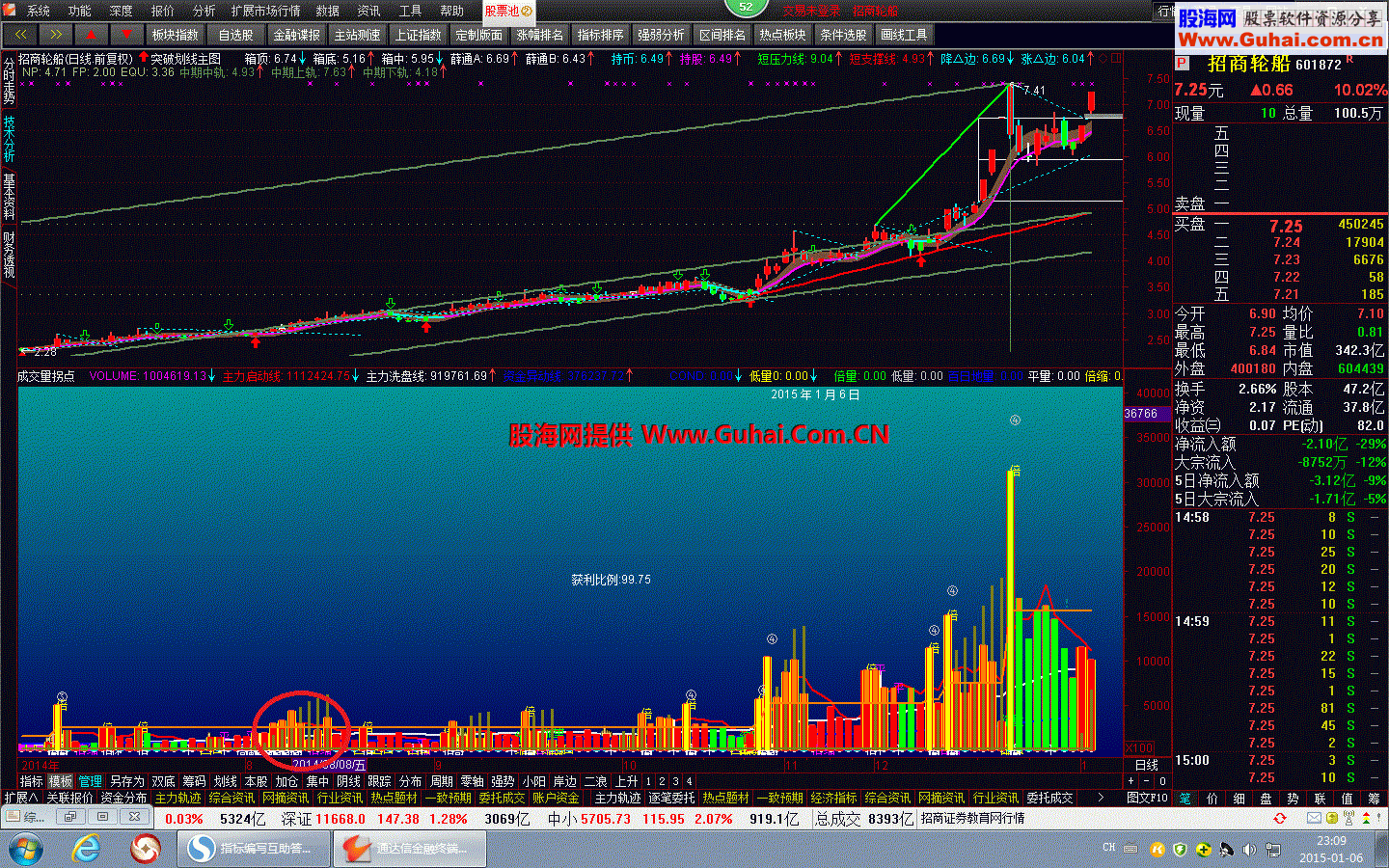The height and width of the screenshot is (868, 1389).
Task: Select the 筹码 indicator template
Action: (194, 781)
